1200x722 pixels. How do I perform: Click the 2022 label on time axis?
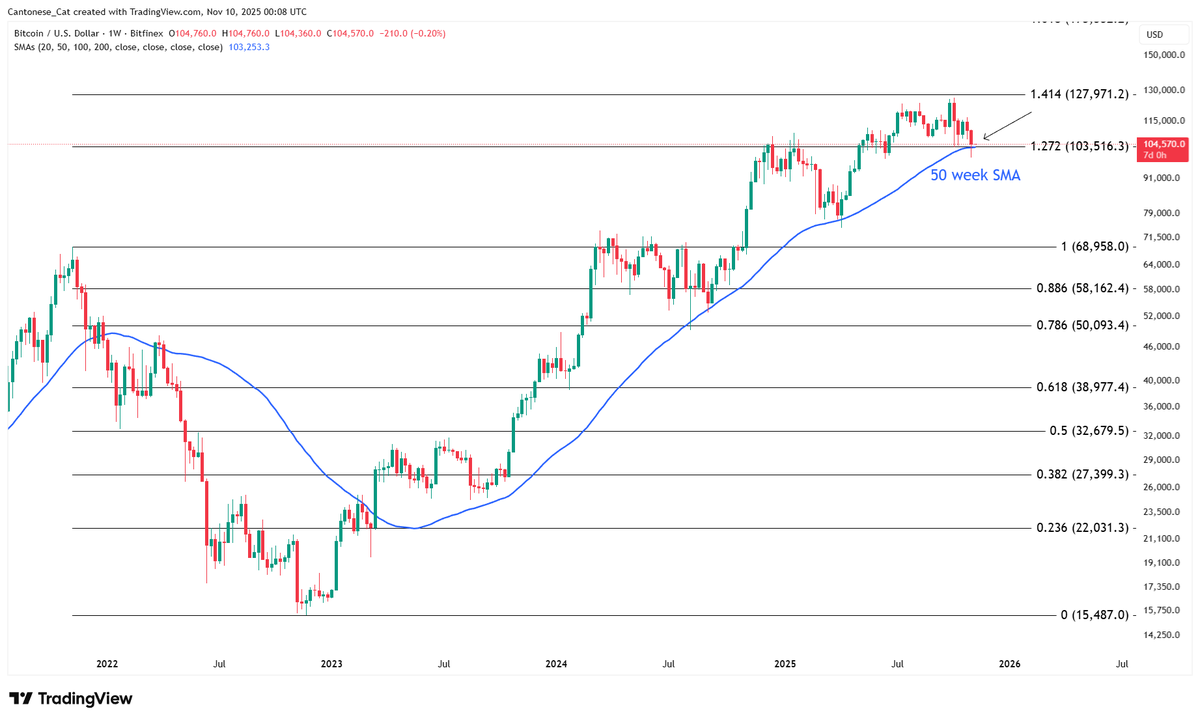pos(107,663)
